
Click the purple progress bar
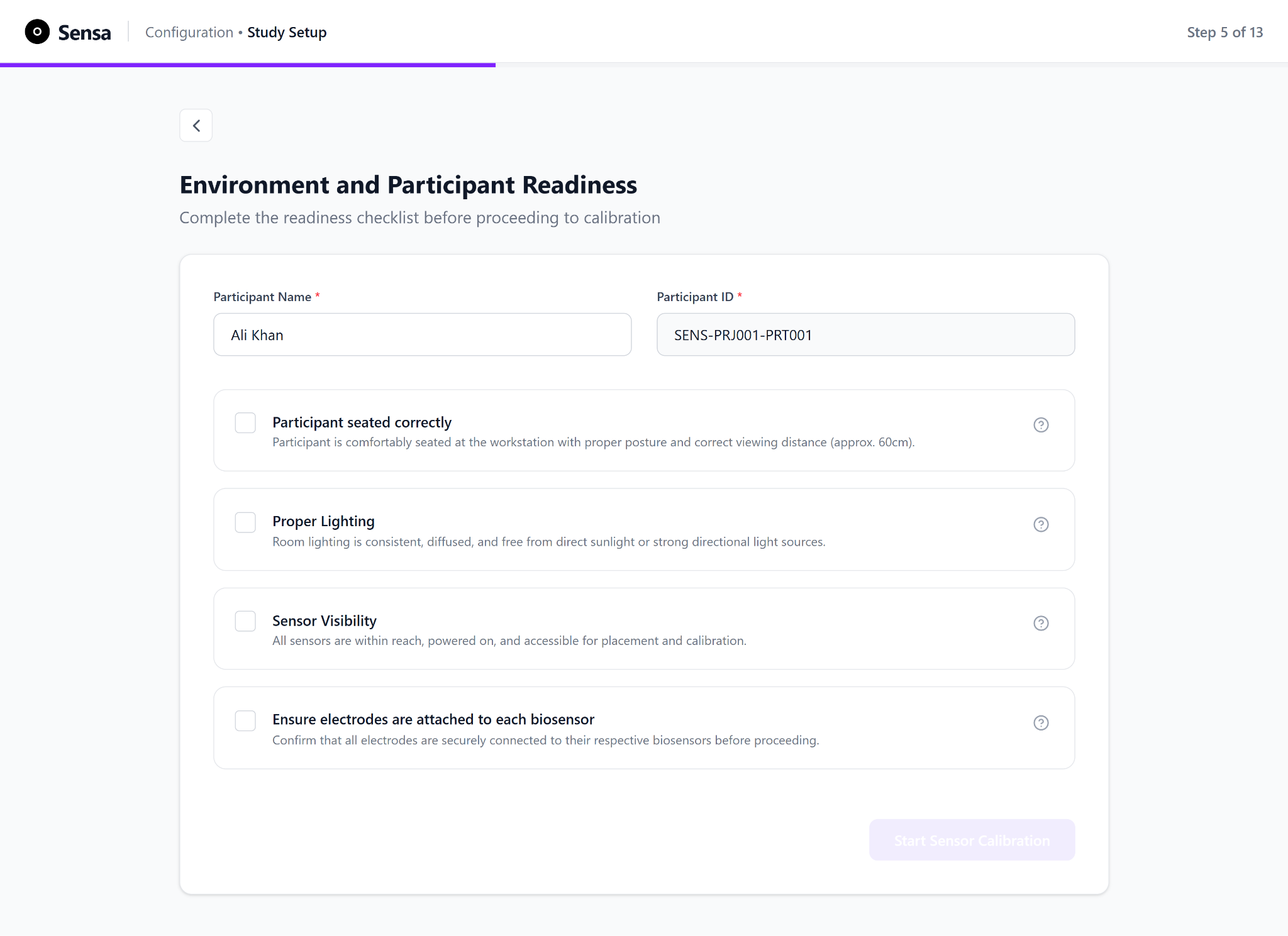coord(248,65)
